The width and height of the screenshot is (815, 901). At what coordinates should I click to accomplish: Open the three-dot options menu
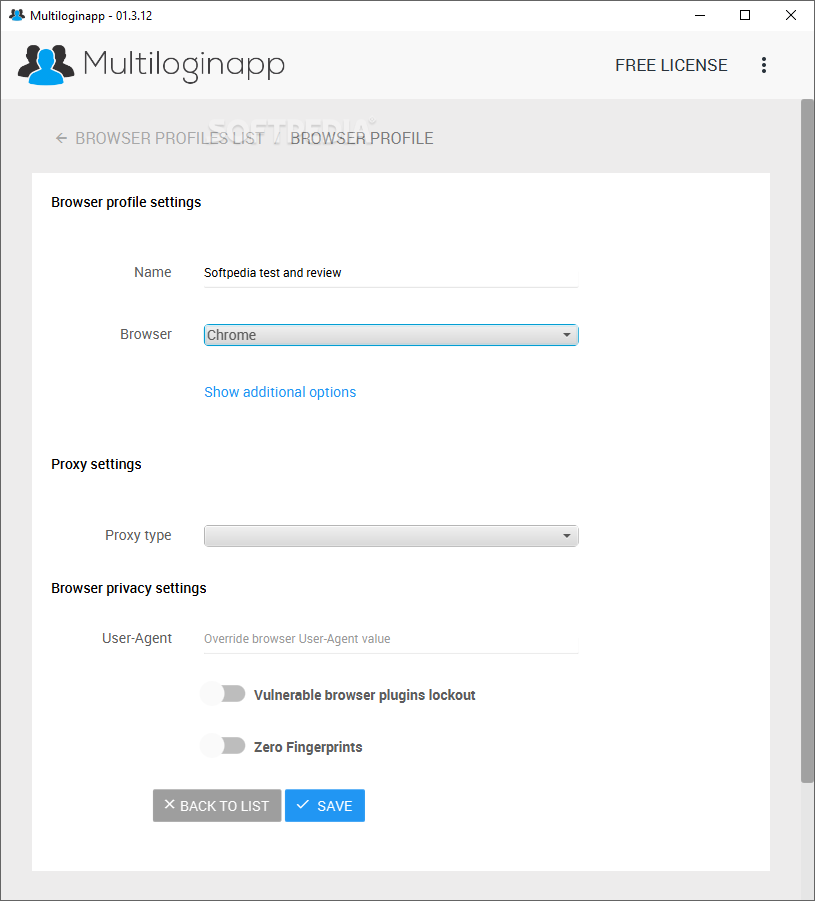(763, 65)
